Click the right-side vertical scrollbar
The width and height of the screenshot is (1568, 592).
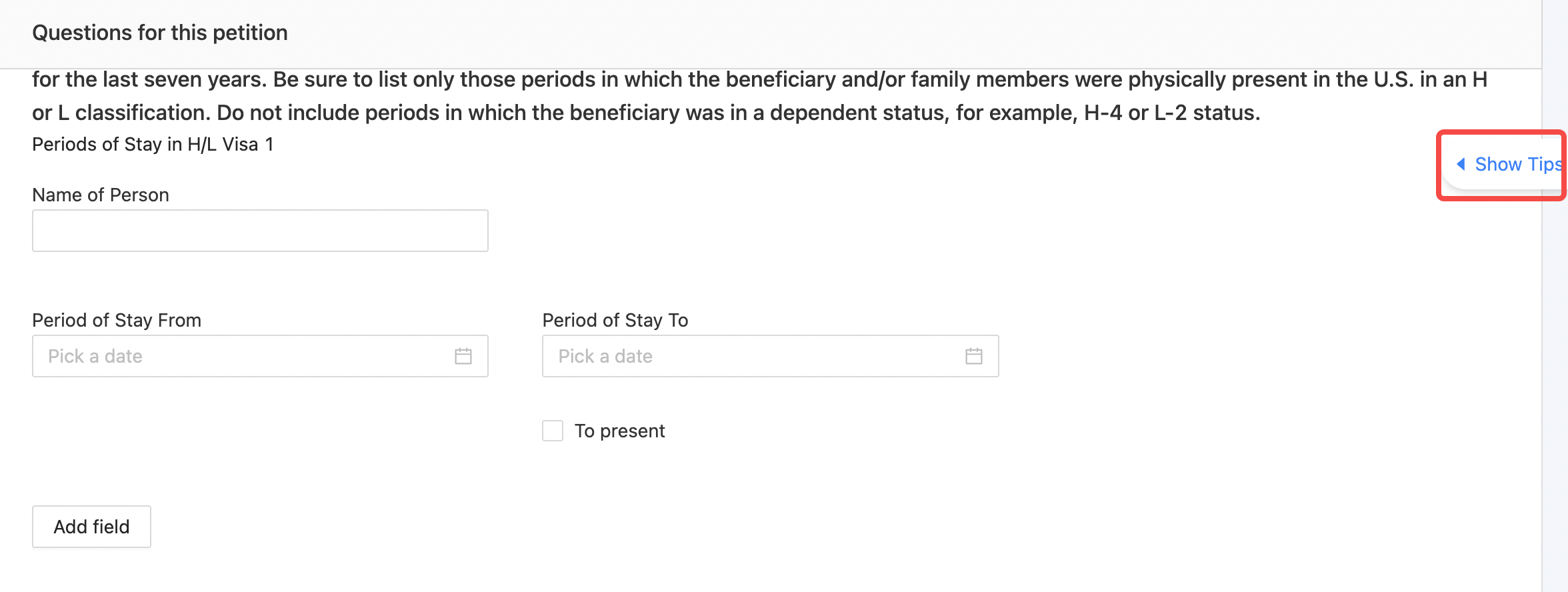point(1555,296)
